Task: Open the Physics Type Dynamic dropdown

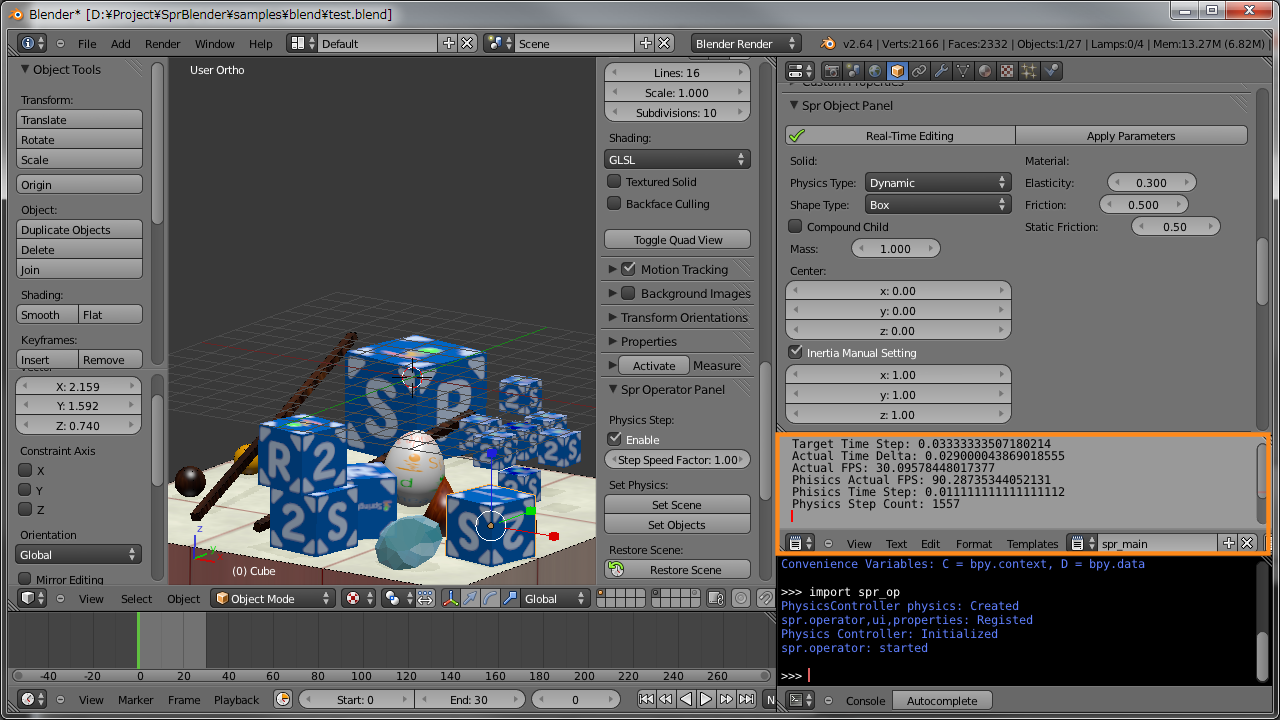Action: pos(938,183)
